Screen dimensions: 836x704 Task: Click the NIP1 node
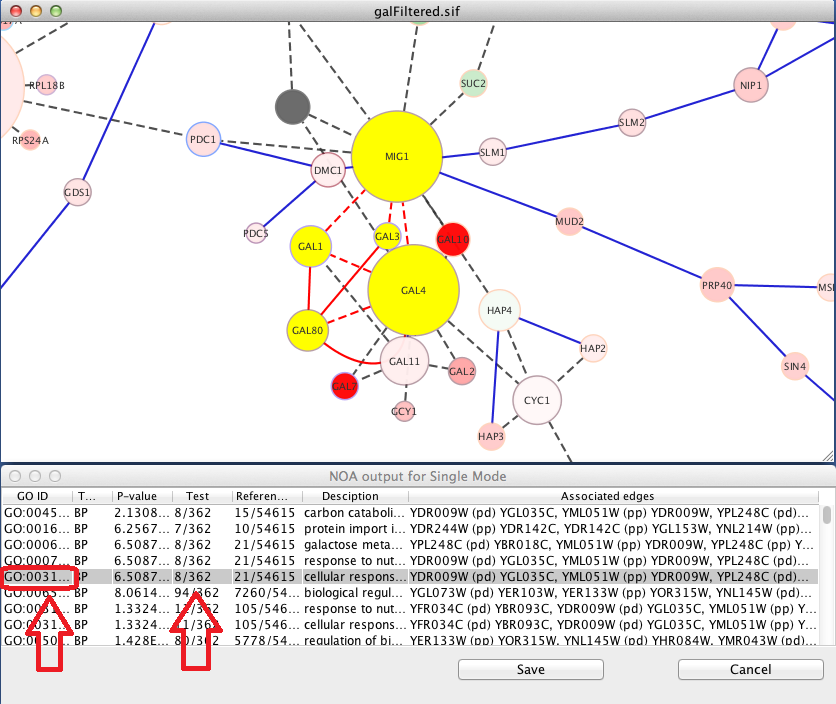pos(750,86)
